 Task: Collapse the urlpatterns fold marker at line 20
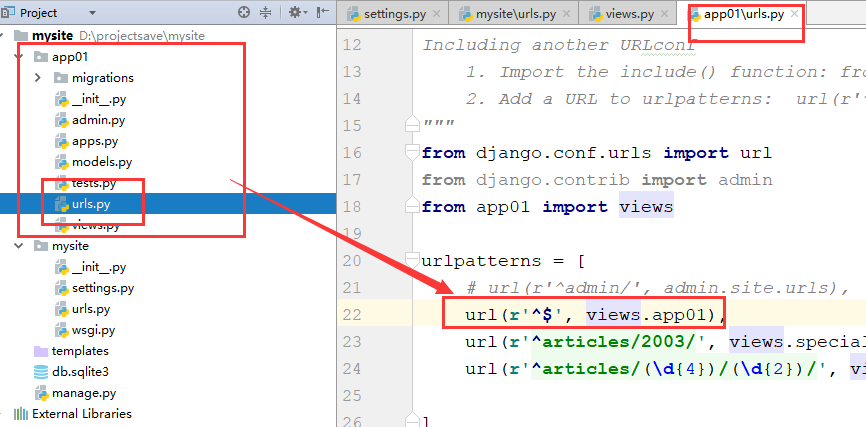click(411, 260)
